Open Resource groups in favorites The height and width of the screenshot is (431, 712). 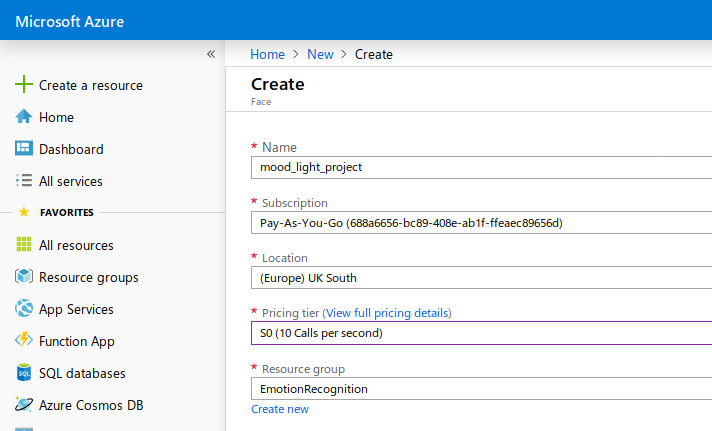[89, 277]
